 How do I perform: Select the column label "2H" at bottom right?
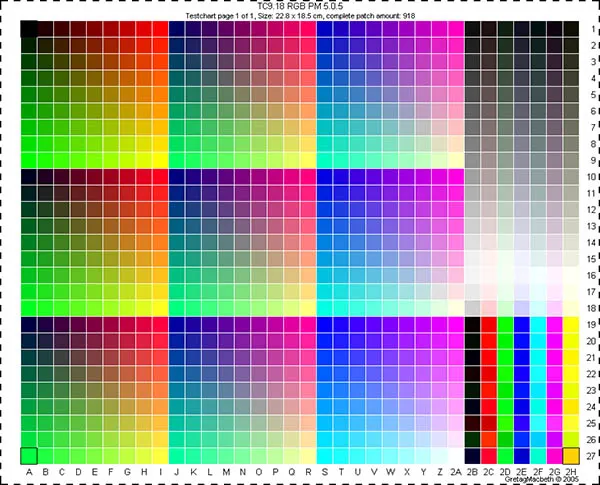pyautogui.click(x=571, y=471)
